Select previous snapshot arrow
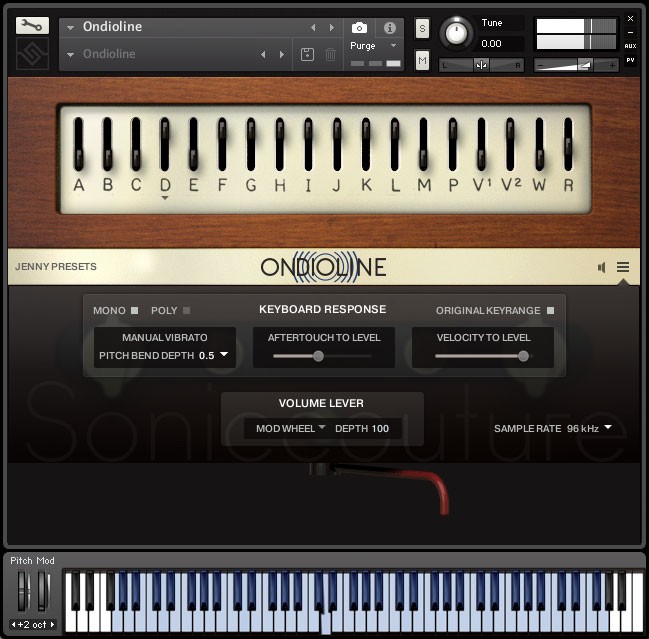649x639 pixels. (263, 54)
